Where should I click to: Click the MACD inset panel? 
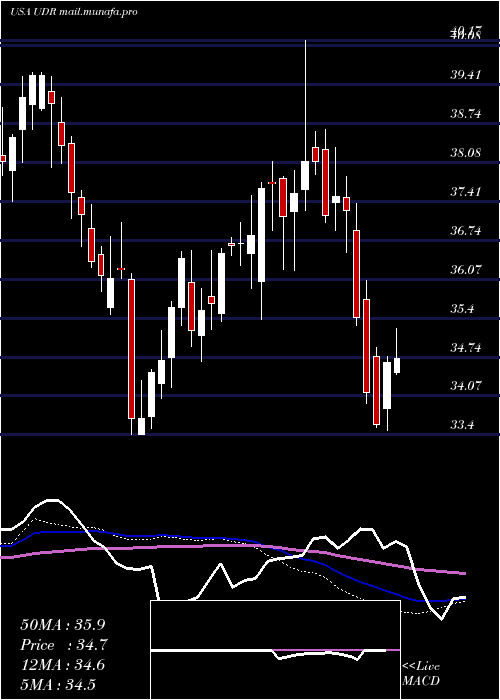pyautogui.click(x=275, y=650)
